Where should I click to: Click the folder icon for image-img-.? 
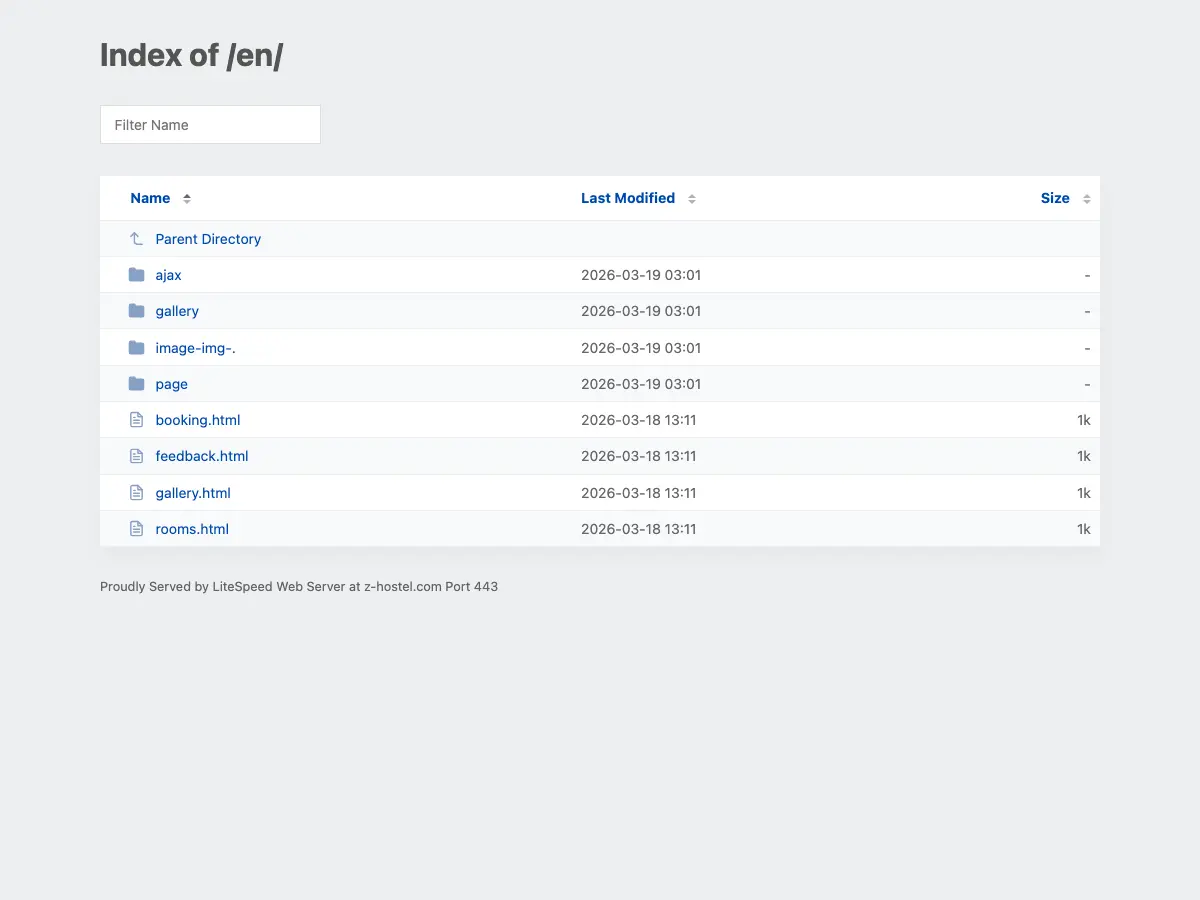pyautogui.click(x=137, y=348)
